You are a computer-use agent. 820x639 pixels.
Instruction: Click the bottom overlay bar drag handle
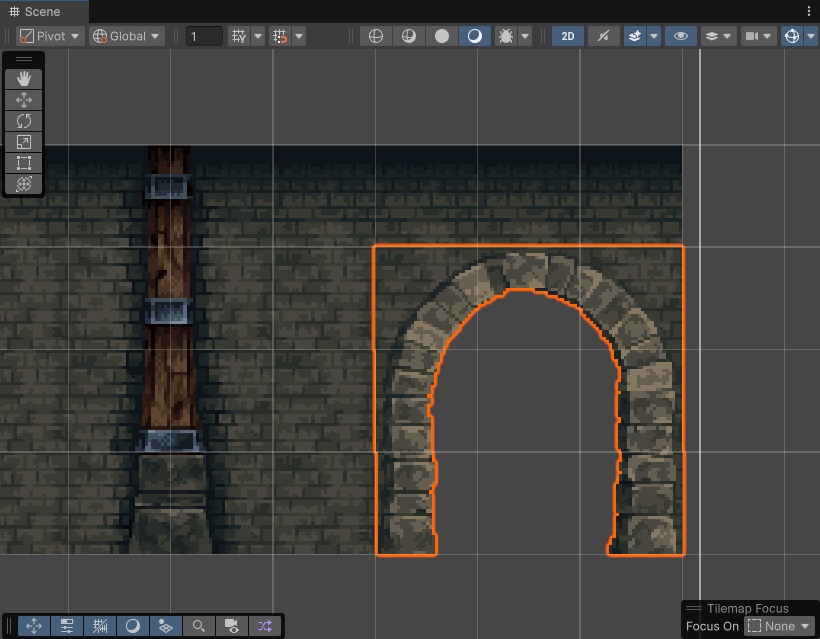click(x=9, y=625)
